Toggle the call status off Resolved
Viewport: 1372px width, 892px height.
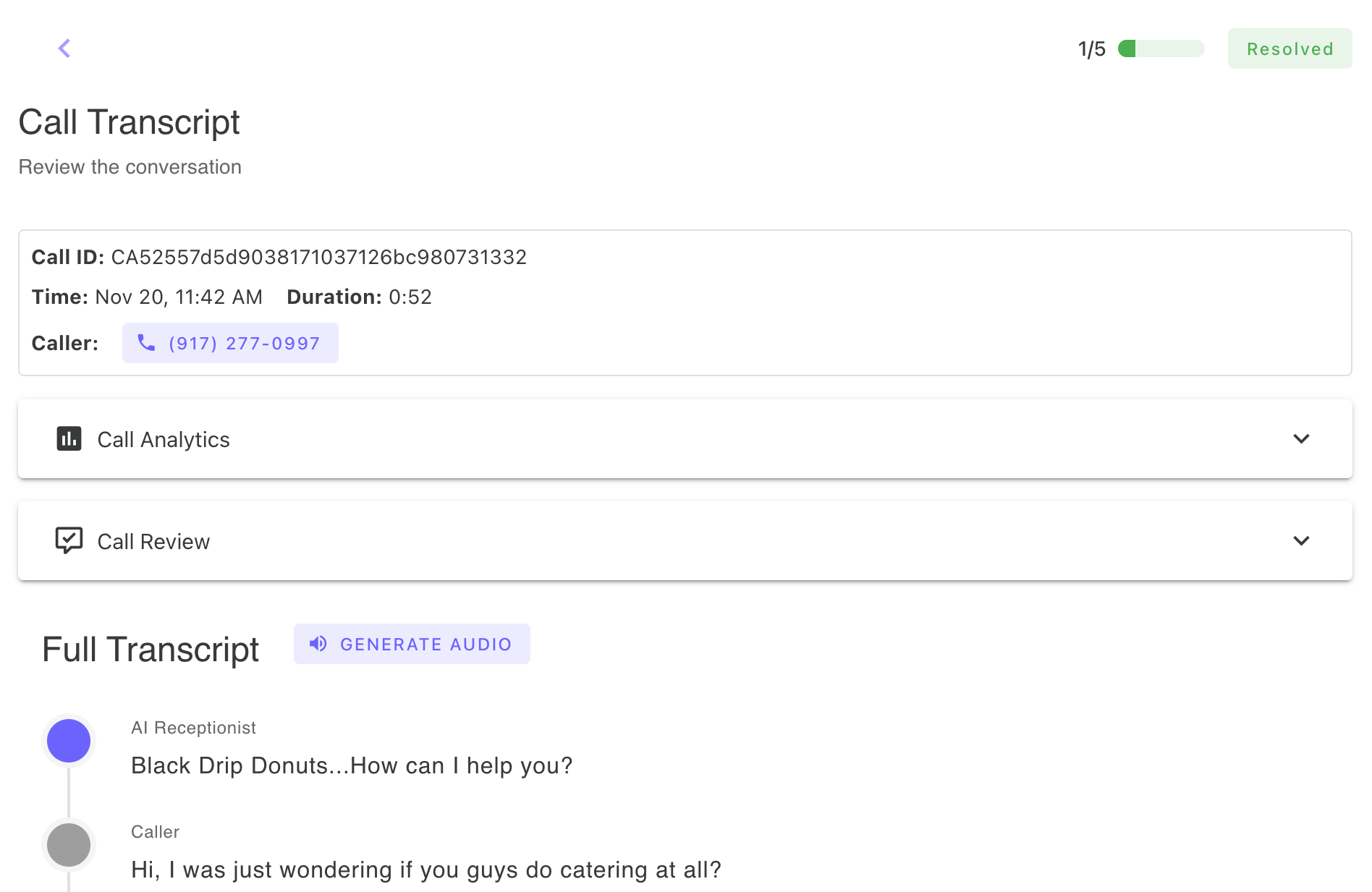pos(1290,48)
